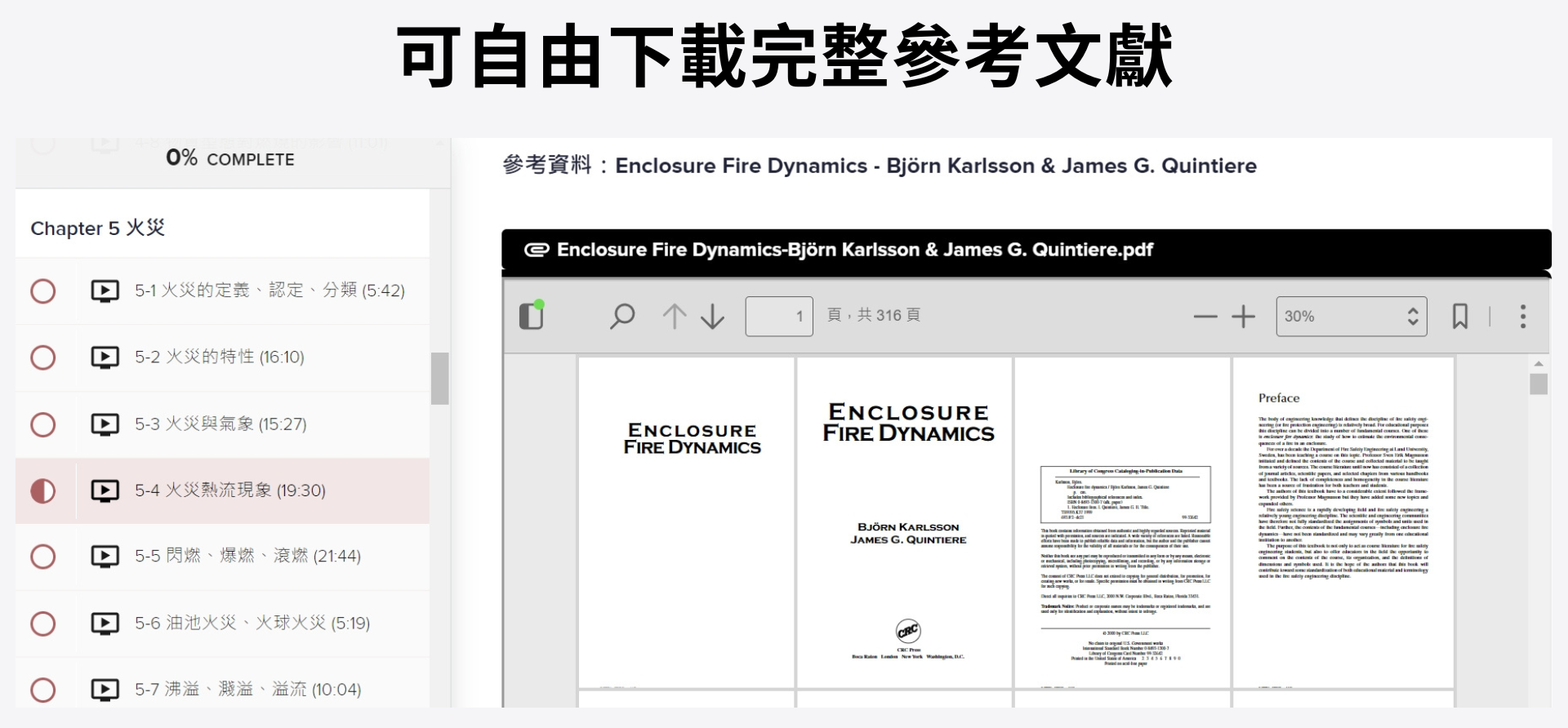Open lesson 5-6 油池火災、火球火災
1568x728 pixels.
tap(252, 624)
